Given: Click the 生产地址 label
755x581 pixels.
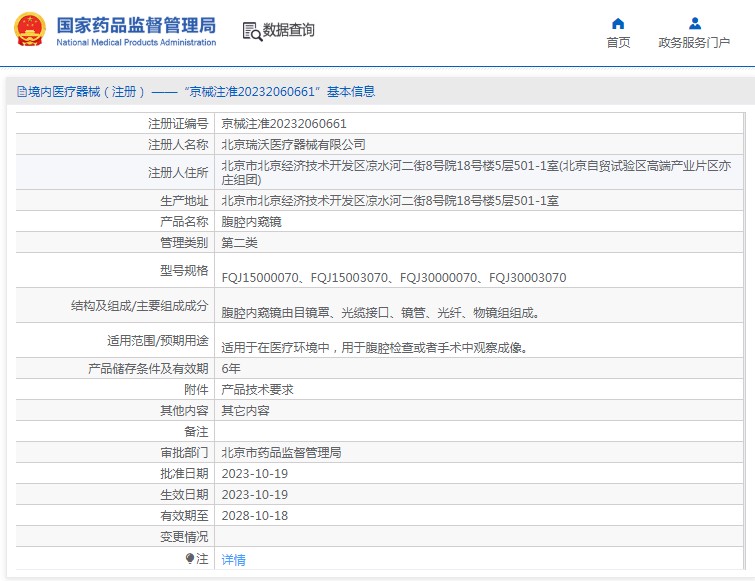Looking at the screenshot, I should 184,200.
